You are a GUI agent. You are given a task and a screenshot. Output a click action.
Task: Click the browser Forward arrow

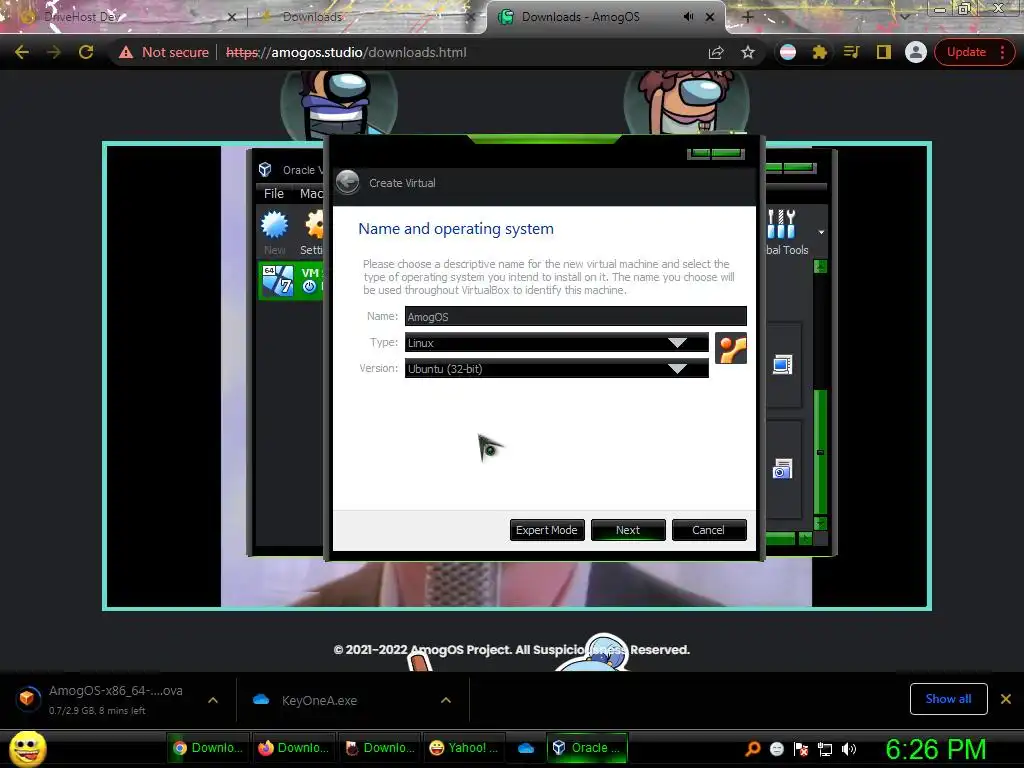(x=54, y=52)
